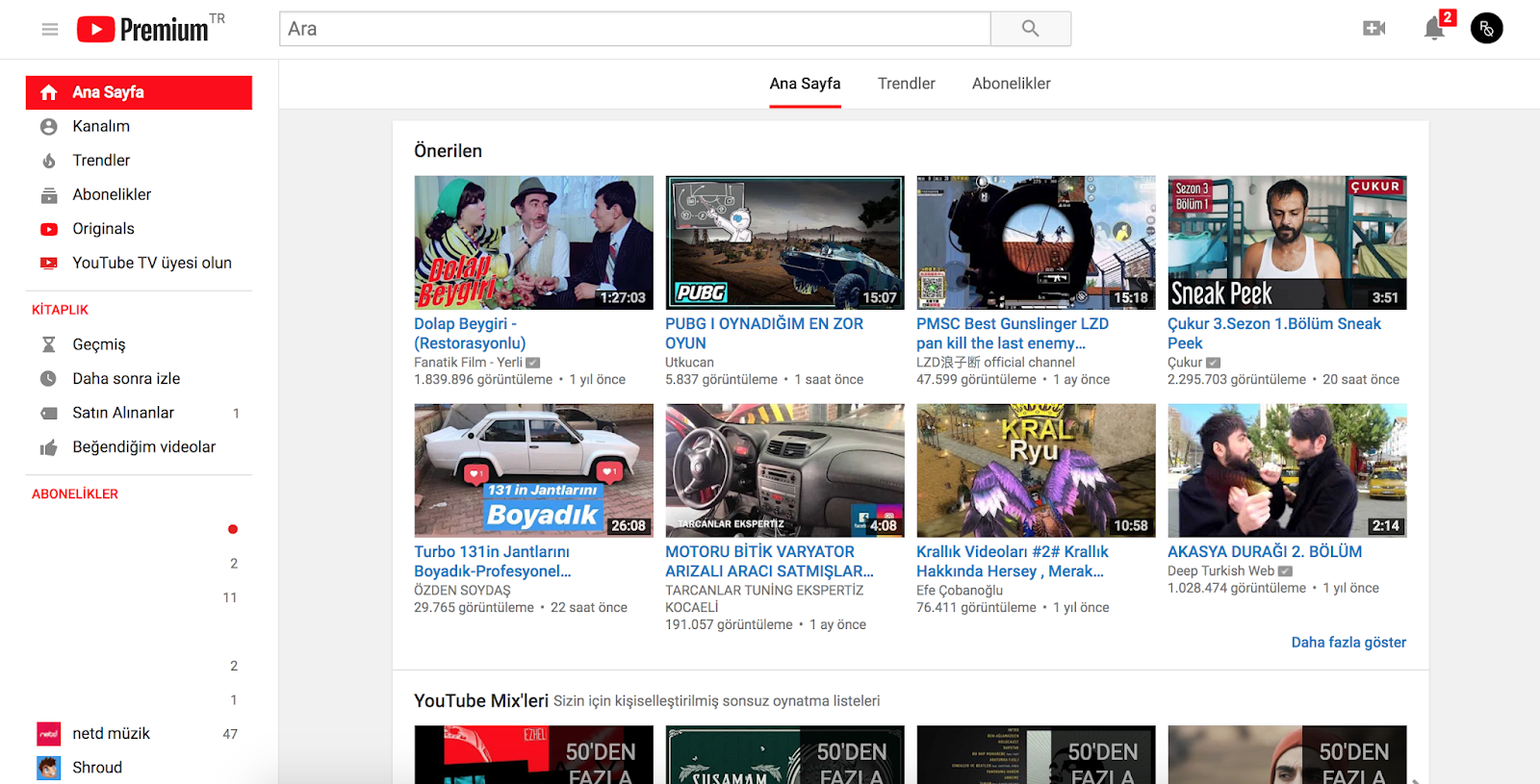The width and height of the screenshot is (1540, 784).
Task: Open Geçmiş in the library
Action: click(x=139, y=344)
